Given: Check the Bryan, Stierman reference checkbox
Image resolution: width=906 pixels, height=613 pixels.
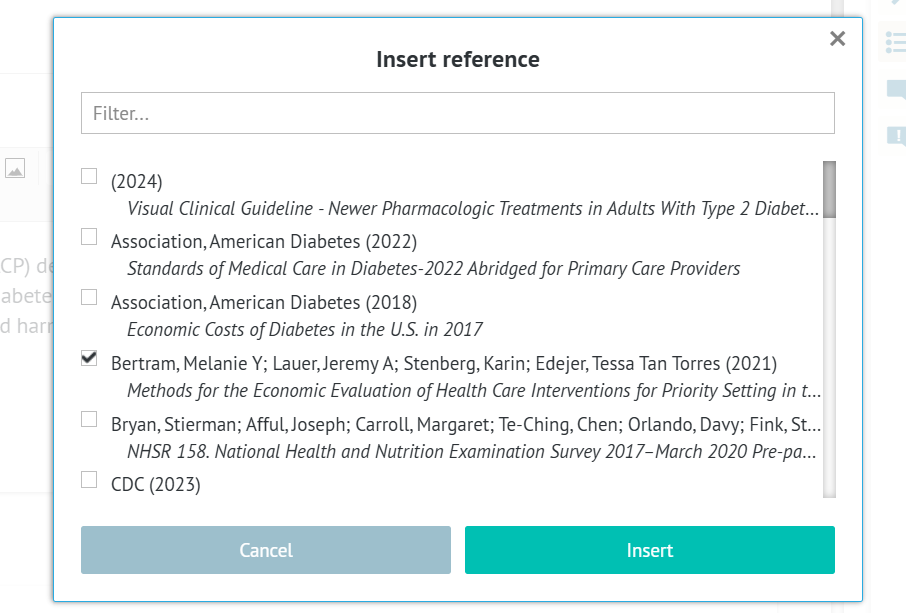Looking at the screenshot, I should (89, 419).
